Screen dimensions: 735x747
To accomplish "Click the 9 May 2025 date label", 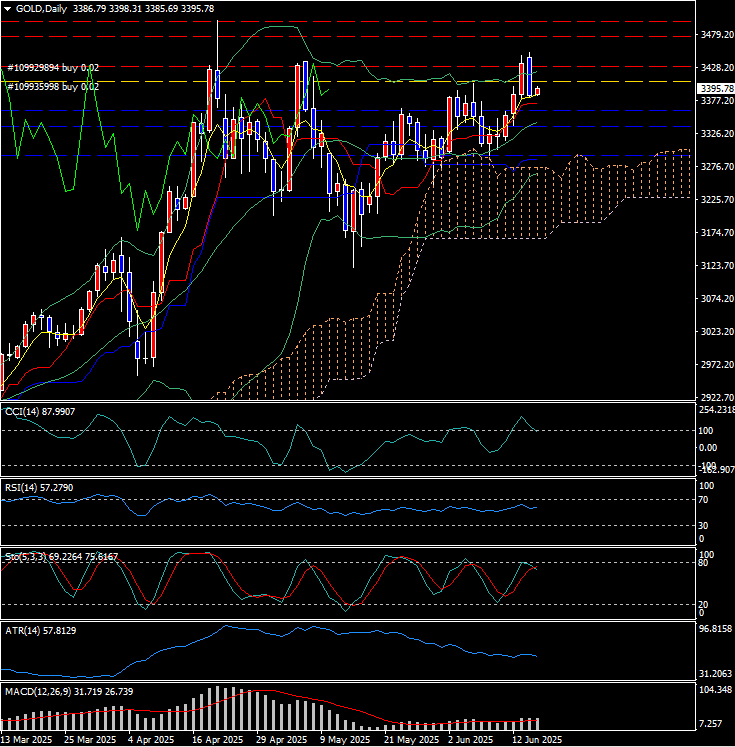I will click(345, 740).
